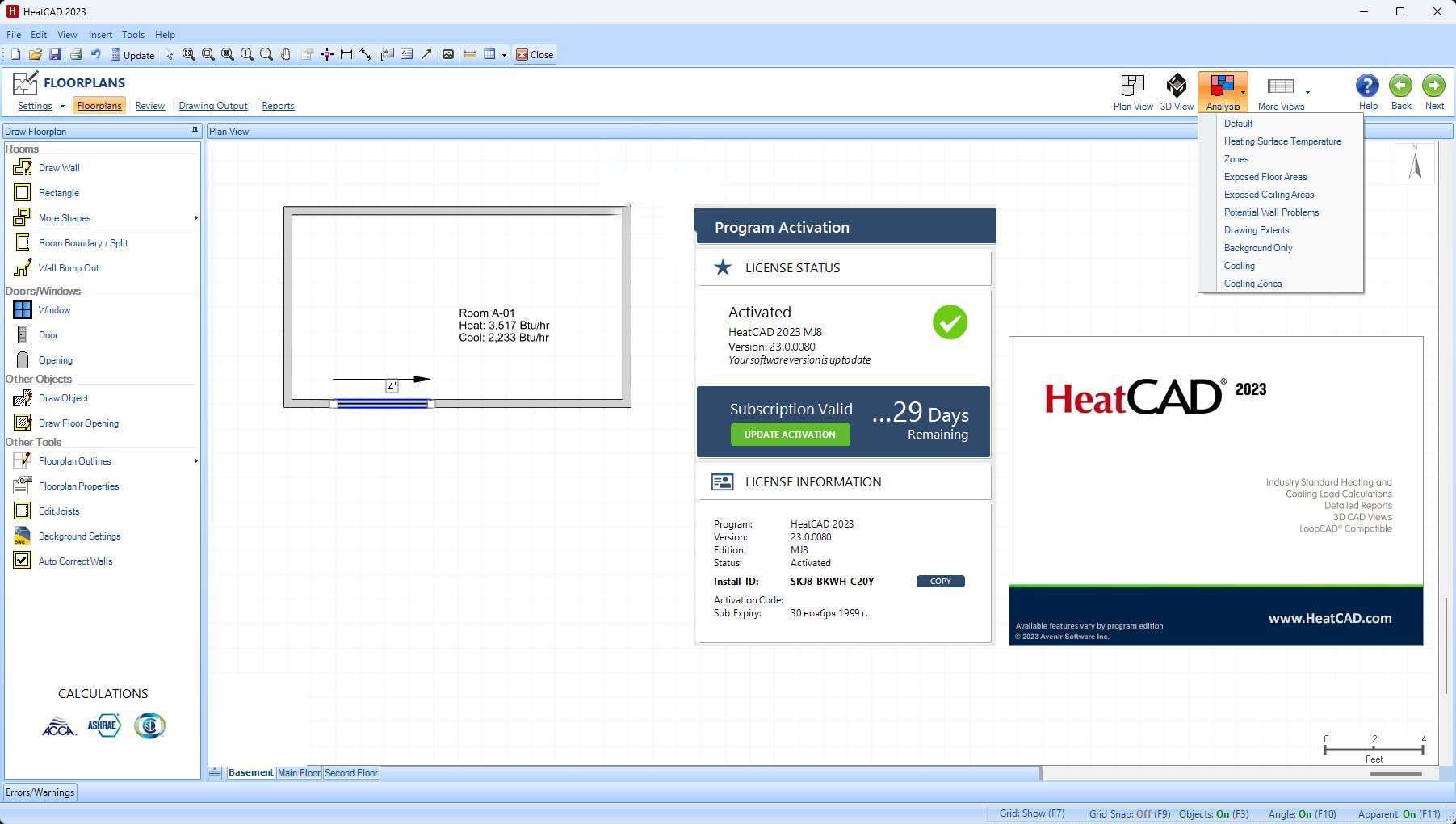This screenshot has width=1456, height=824.
Task: Expand Floorplan Outlines submenu
Action: click(195, 460)
